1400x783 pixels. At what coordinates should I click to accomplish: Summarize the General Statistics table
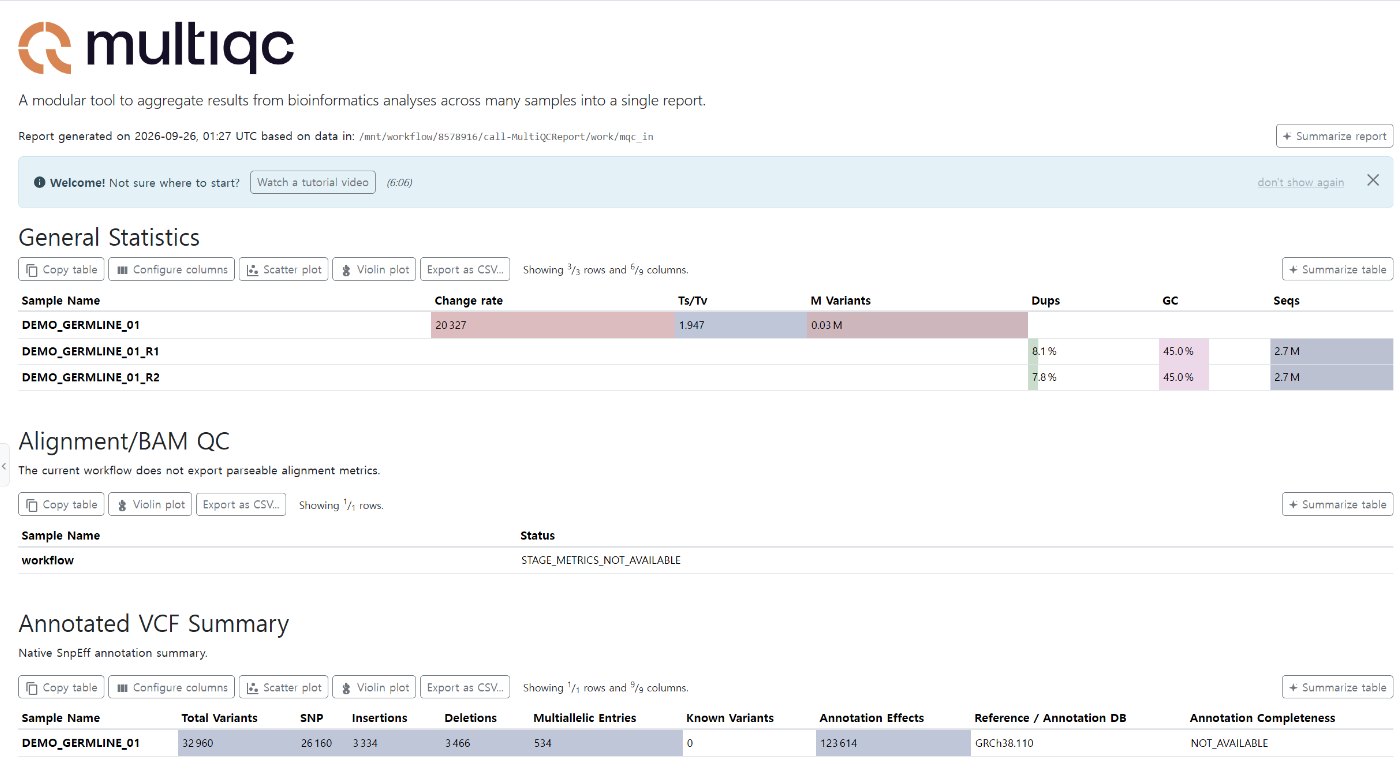pos(1337,269)
